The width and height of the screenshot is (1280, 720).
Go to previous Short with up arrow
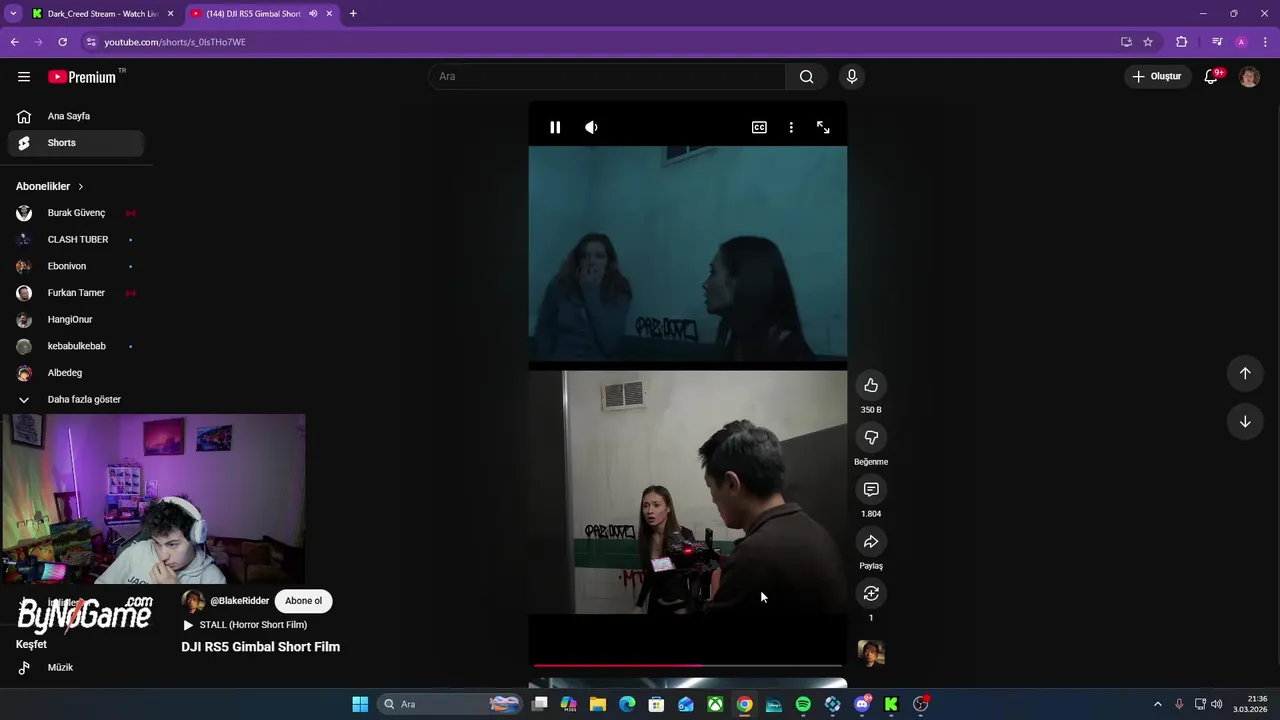[x=1245, y=373]
